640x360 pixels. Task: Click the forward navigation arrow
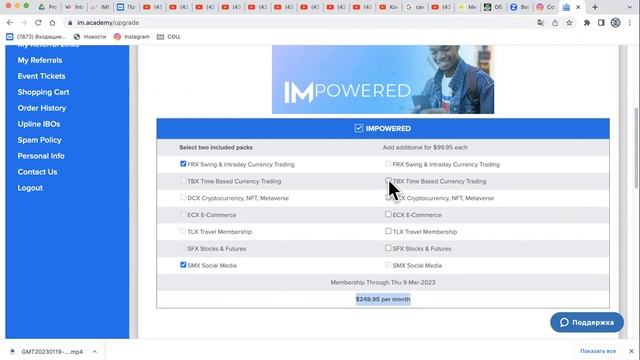[x=24, y=23]
